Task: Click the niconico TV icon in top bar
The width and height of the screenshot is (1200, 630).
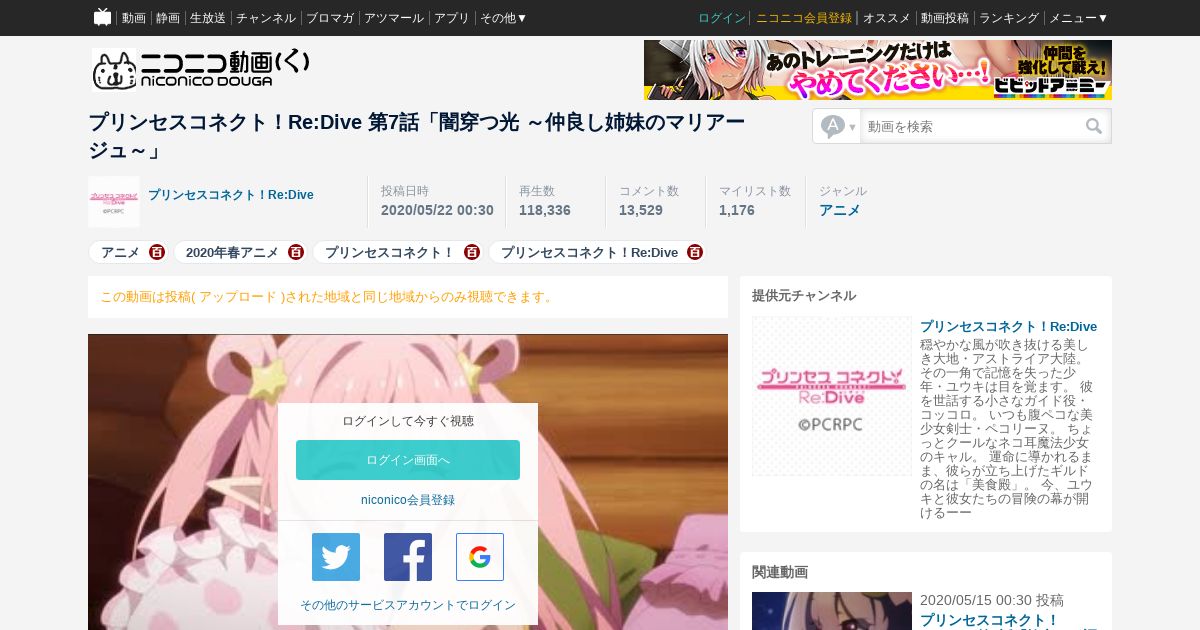Action: click(x=102, y=17)
